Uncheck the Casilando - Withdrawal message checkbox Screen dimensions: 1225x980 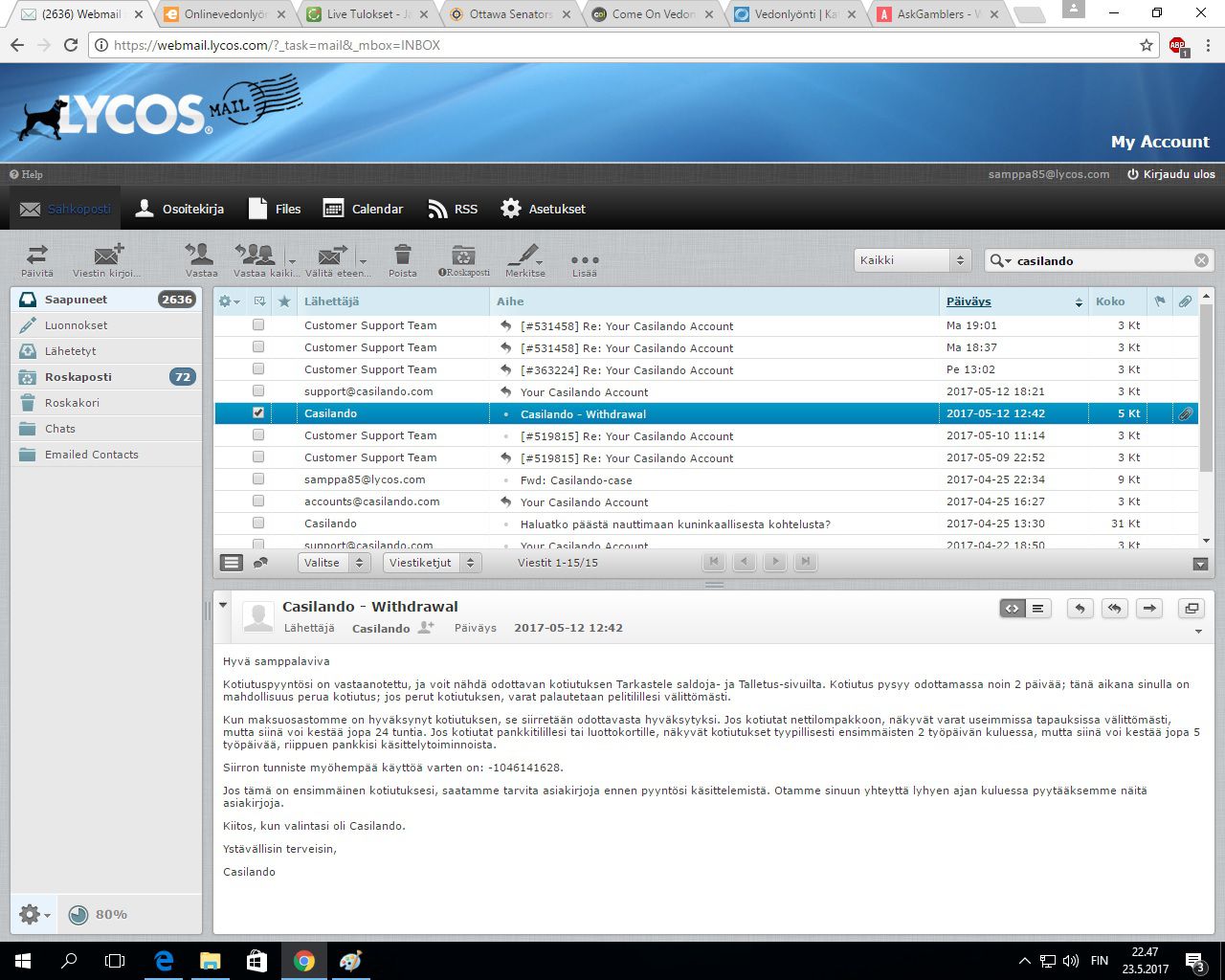pyautogui.click(x=258, y=413)
